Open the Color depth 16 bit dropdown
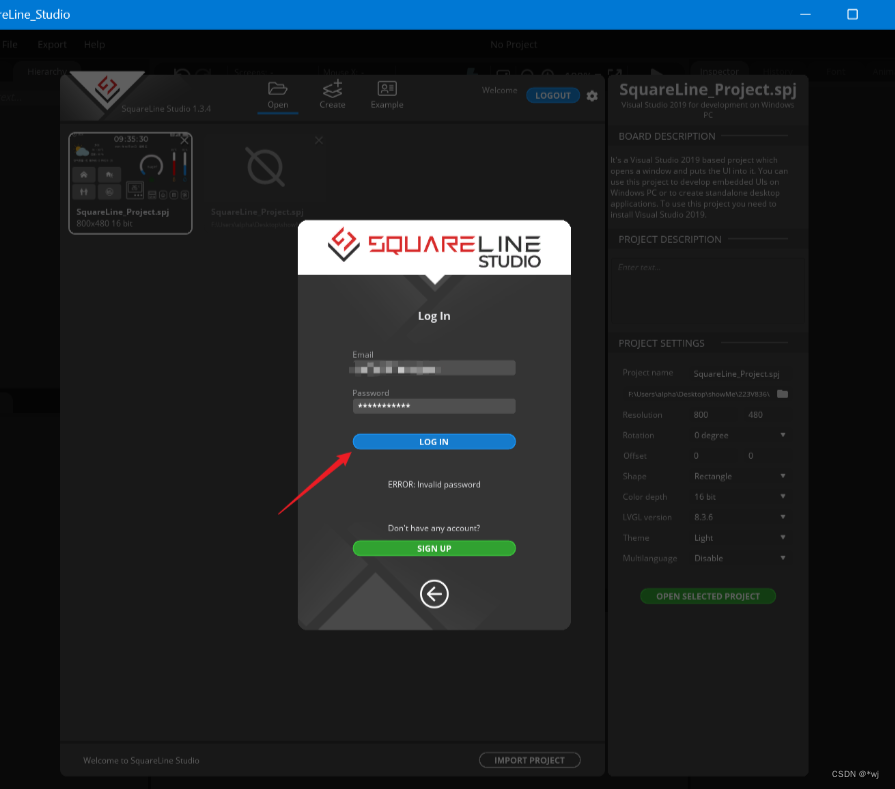 coord(740,497)
